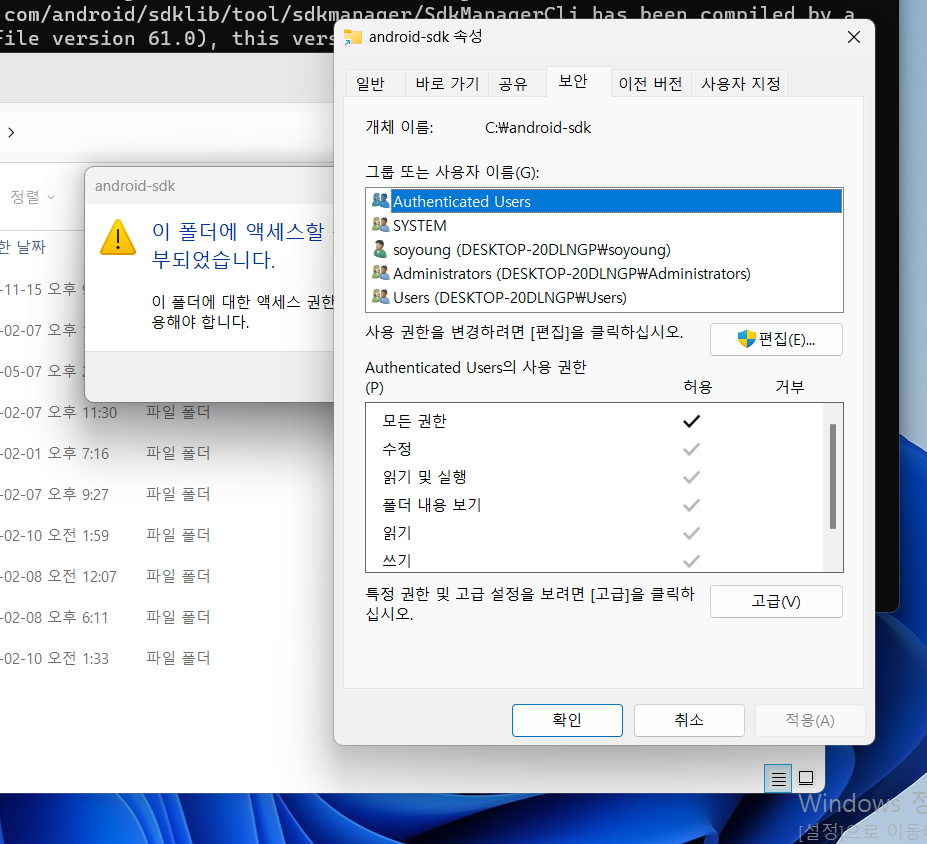Viewport: 927px width, 844px height.
Task: Cancel with the 취소 button
Action: tap(689, 720)
